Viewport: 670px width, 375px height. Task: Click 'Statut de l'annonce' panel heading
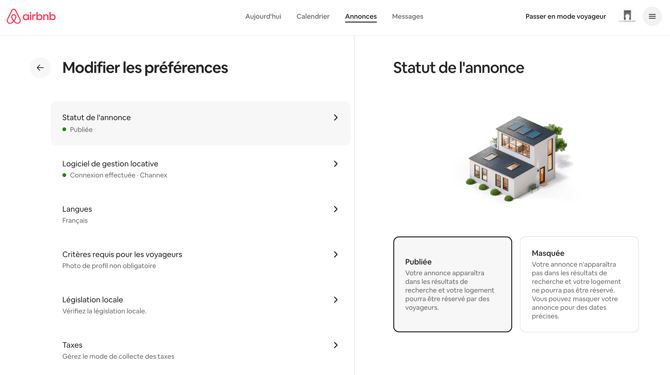point(458,67)
